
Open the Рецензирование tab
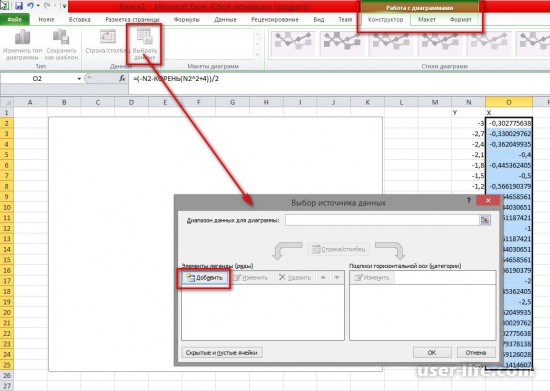(x=275, y=20)
